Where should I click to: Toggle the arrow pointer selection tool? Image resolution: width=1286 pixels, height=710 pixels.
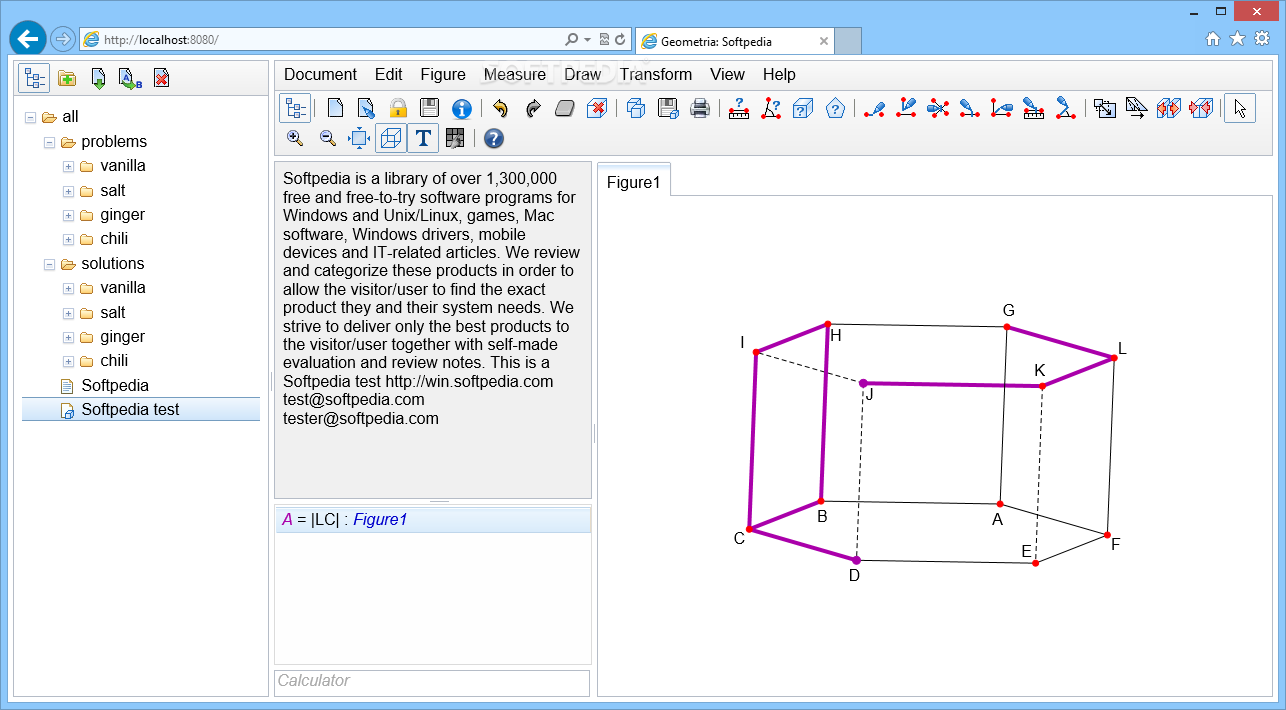[x=1240, y=108]
